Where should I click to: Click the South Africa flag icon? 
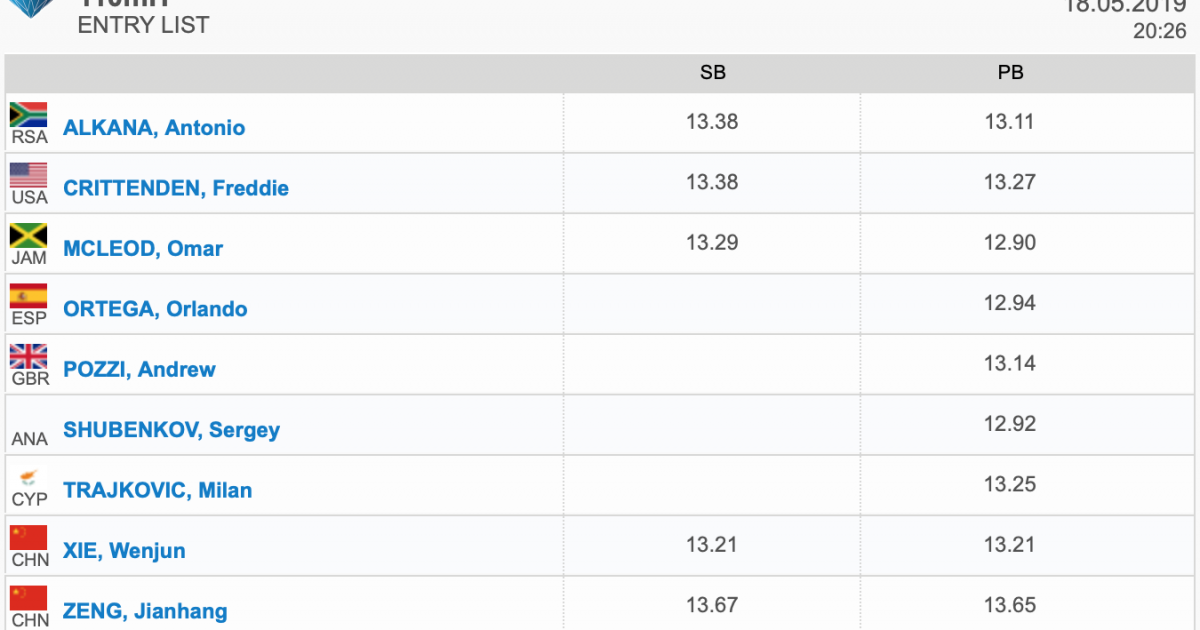(29, 115)
